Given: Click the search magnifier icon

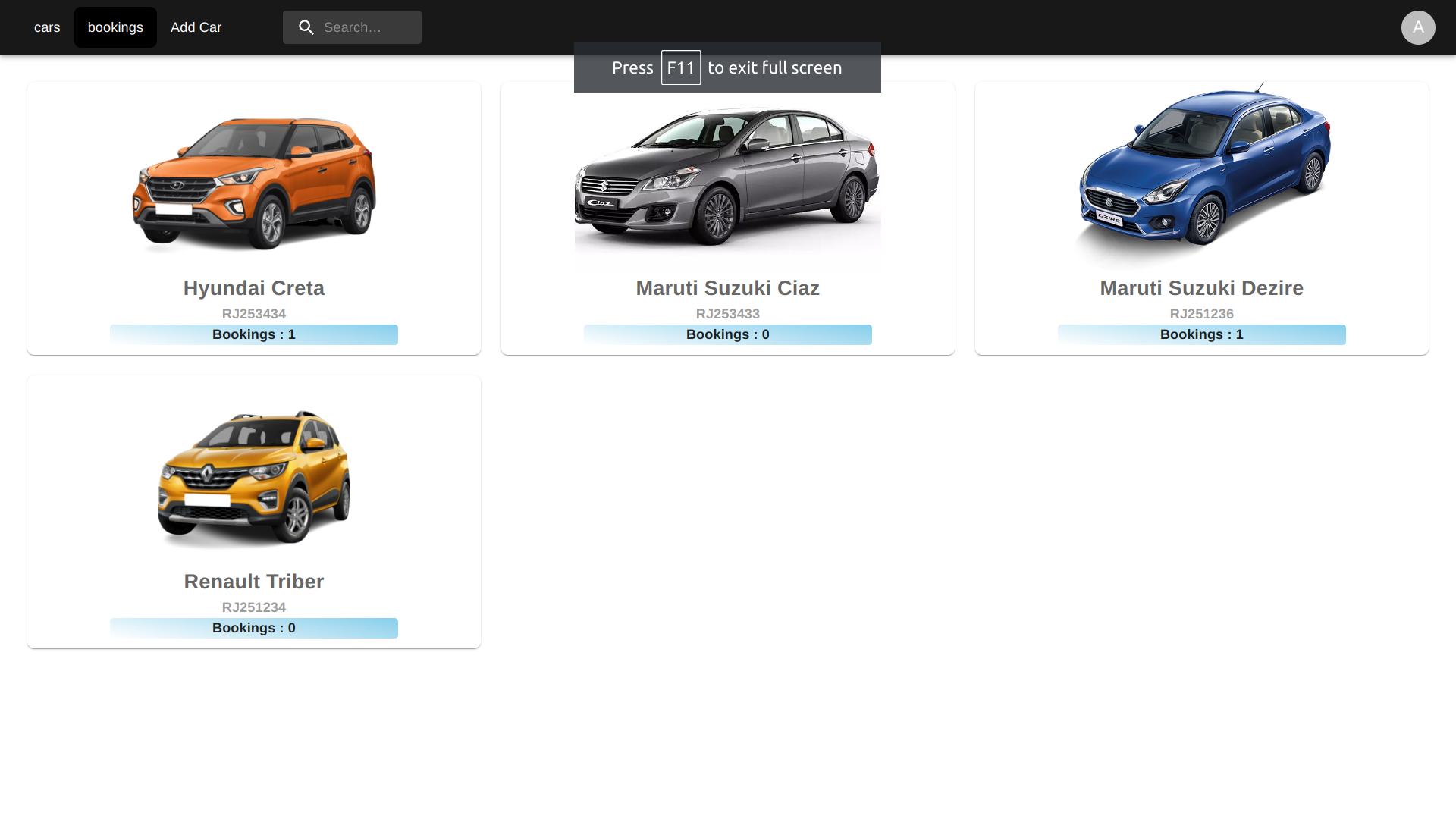Looking at the screenshot, I should (306, 27).
